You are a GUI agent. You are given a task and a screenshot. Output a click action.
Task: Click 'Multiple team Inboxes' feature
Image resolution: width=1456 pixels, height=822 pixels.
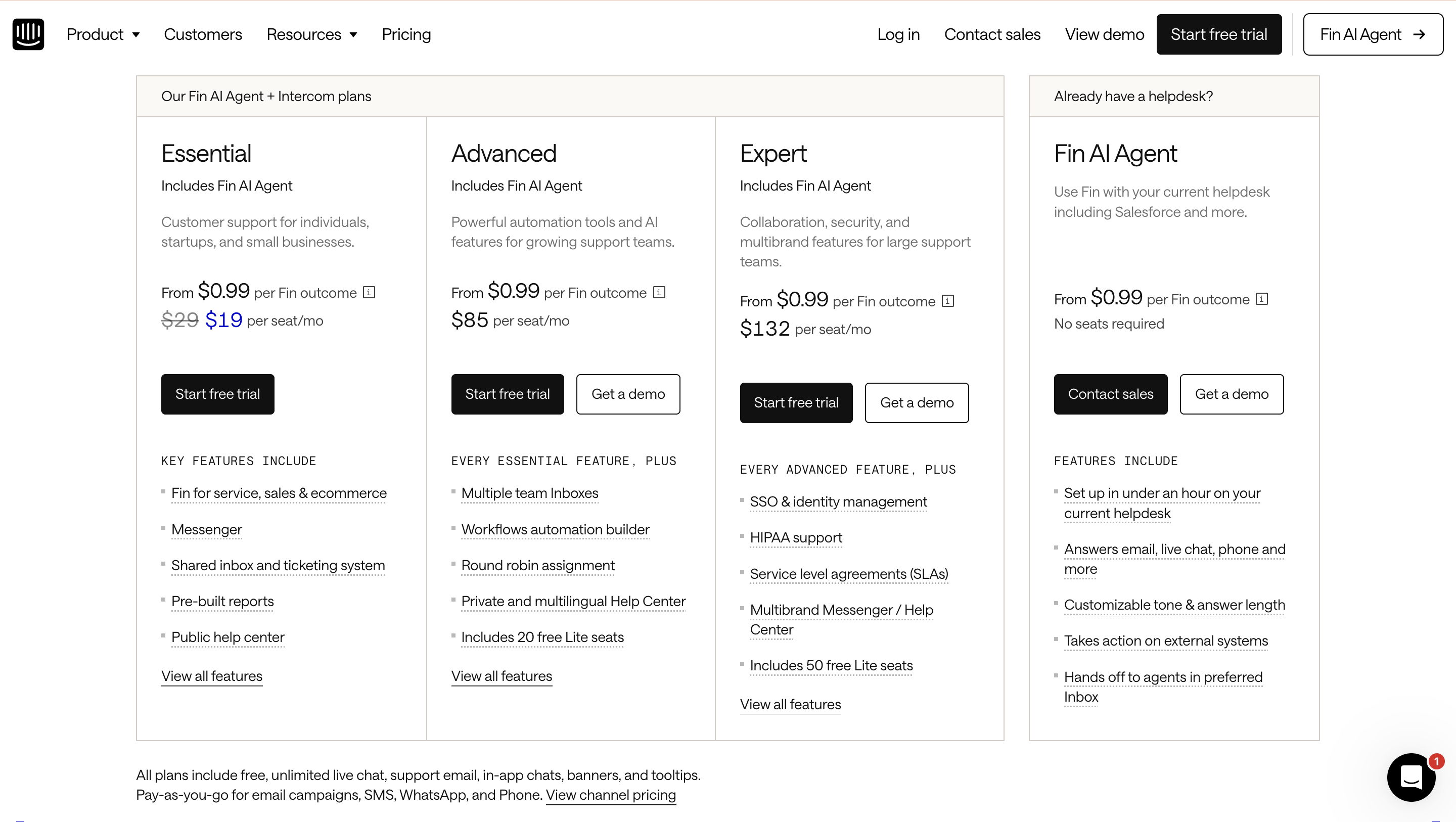coord(530,493)
